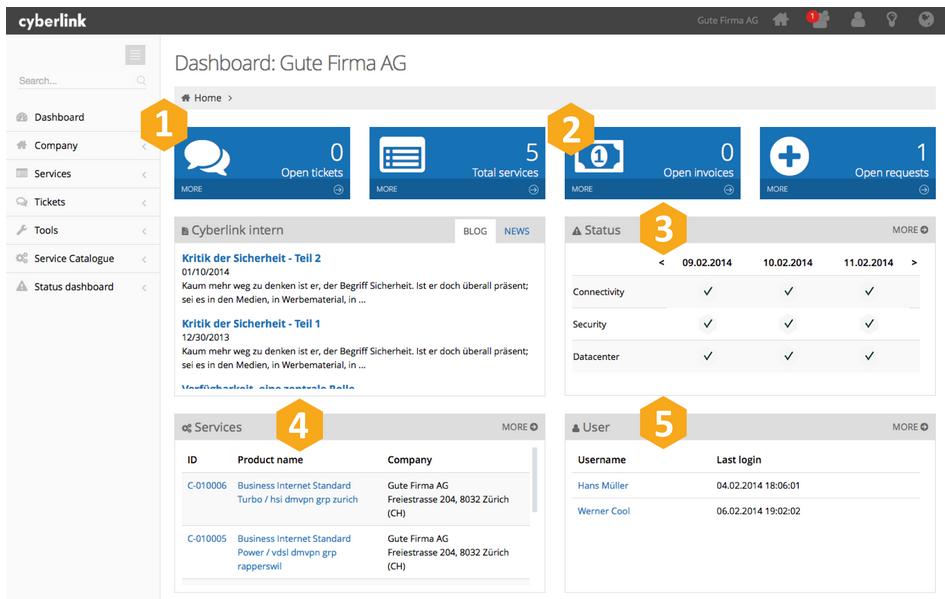The height and width of the screenshot is (599, 945).
Task: Click the globe icon in top bar
Action: [x=926, y=20]
